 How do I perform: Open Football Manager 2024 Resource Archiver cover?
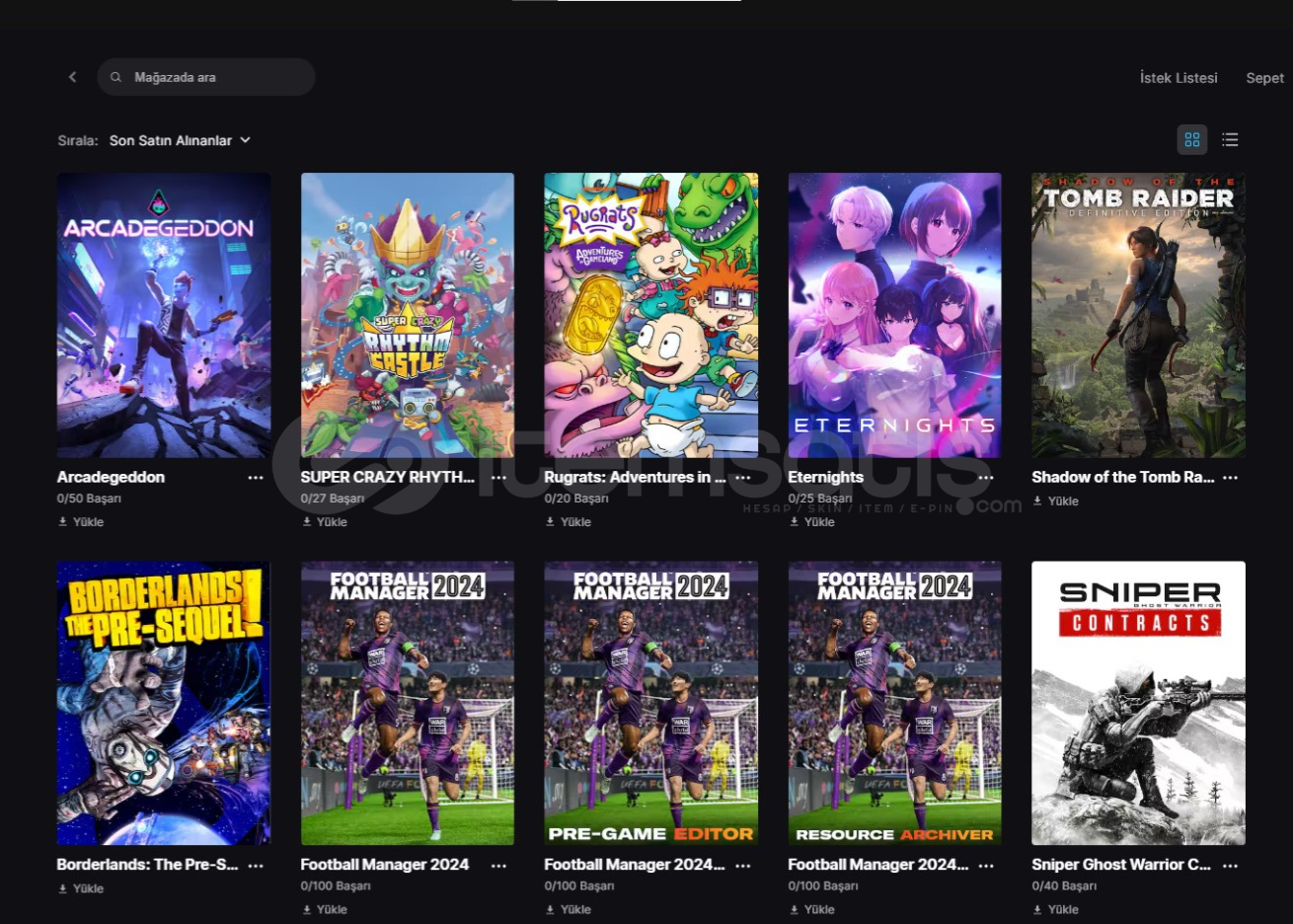[x=895, y=703]
